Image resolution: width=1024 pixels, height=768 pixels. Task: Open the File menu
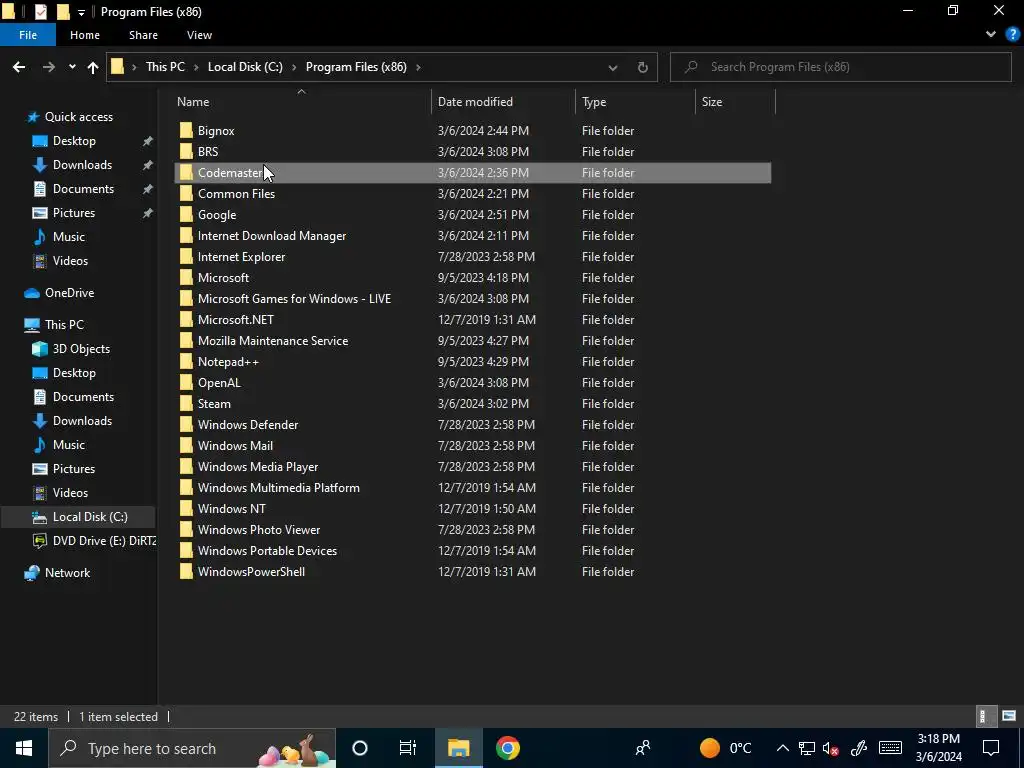(x=28, y=35)
